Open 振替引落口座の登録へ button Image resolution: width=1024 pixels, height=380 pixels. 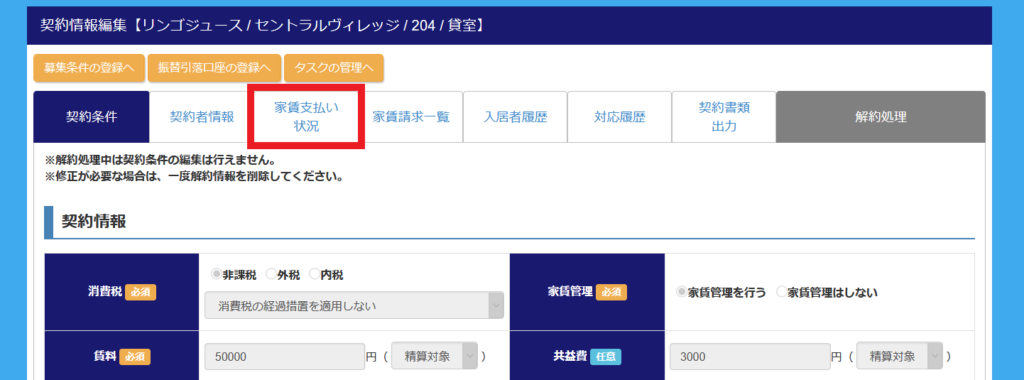[x=214, y=68]
